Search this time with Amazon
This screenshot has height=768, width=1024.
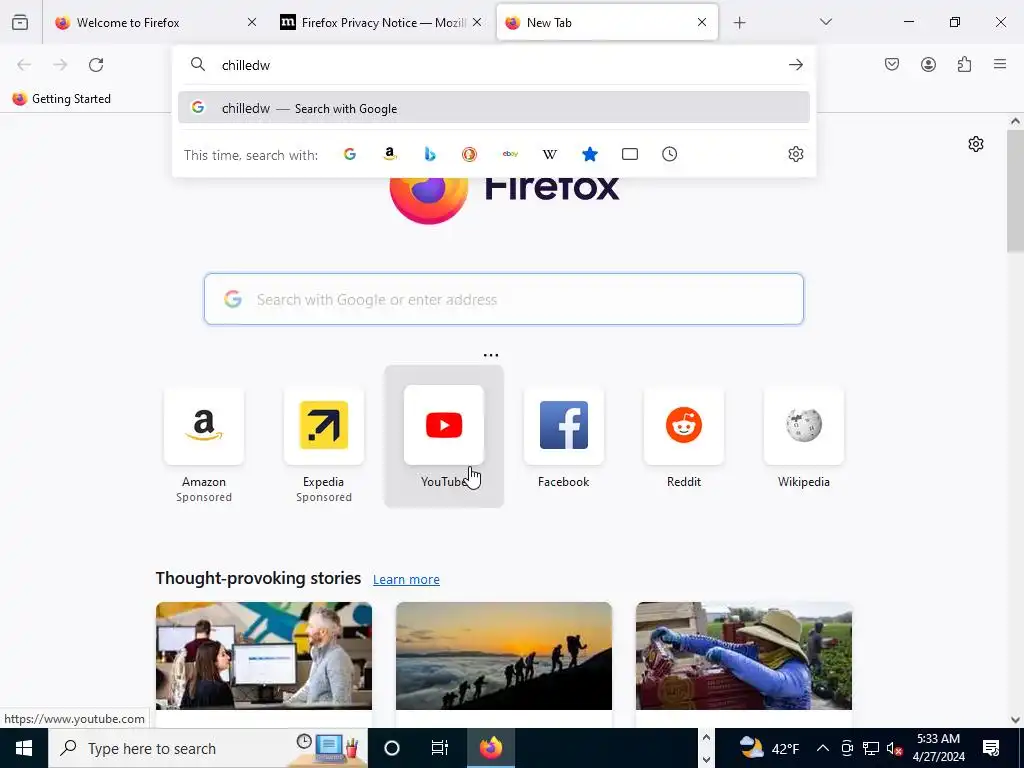(x=390, y=154)
